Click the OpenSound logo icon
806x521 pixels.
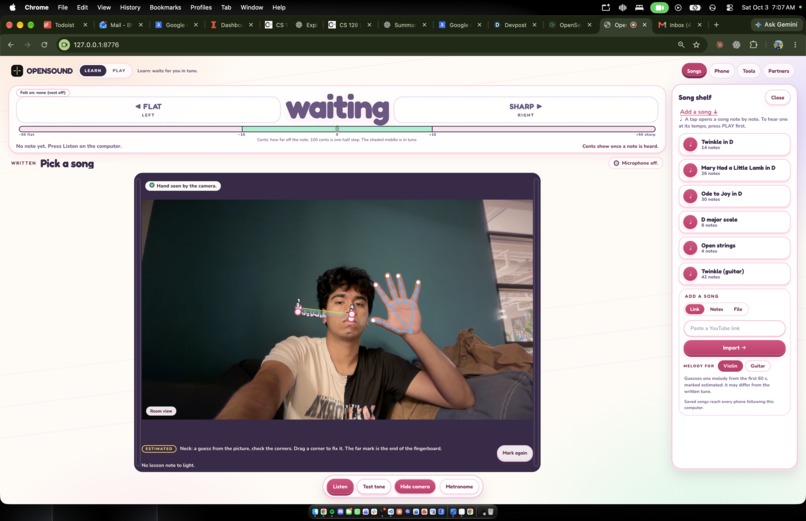tap(17, 70)
